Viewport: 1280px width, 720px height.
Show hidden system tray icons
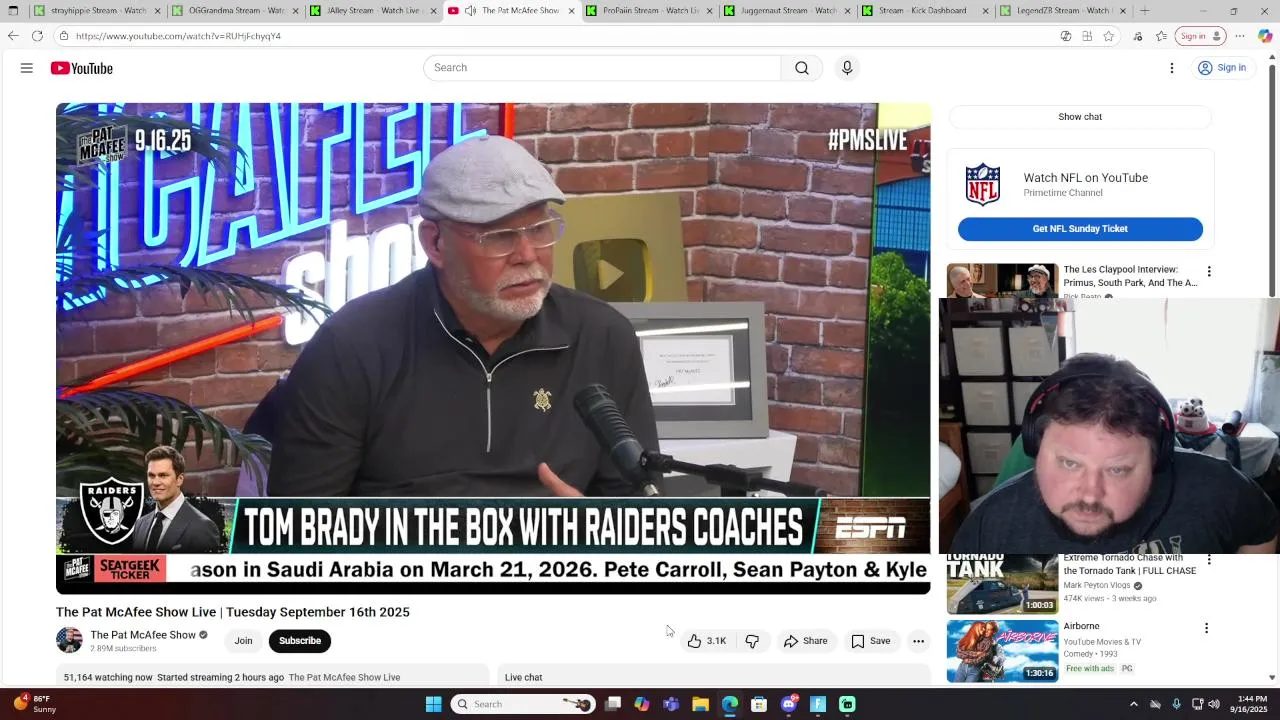click(x=1133, y=704)
